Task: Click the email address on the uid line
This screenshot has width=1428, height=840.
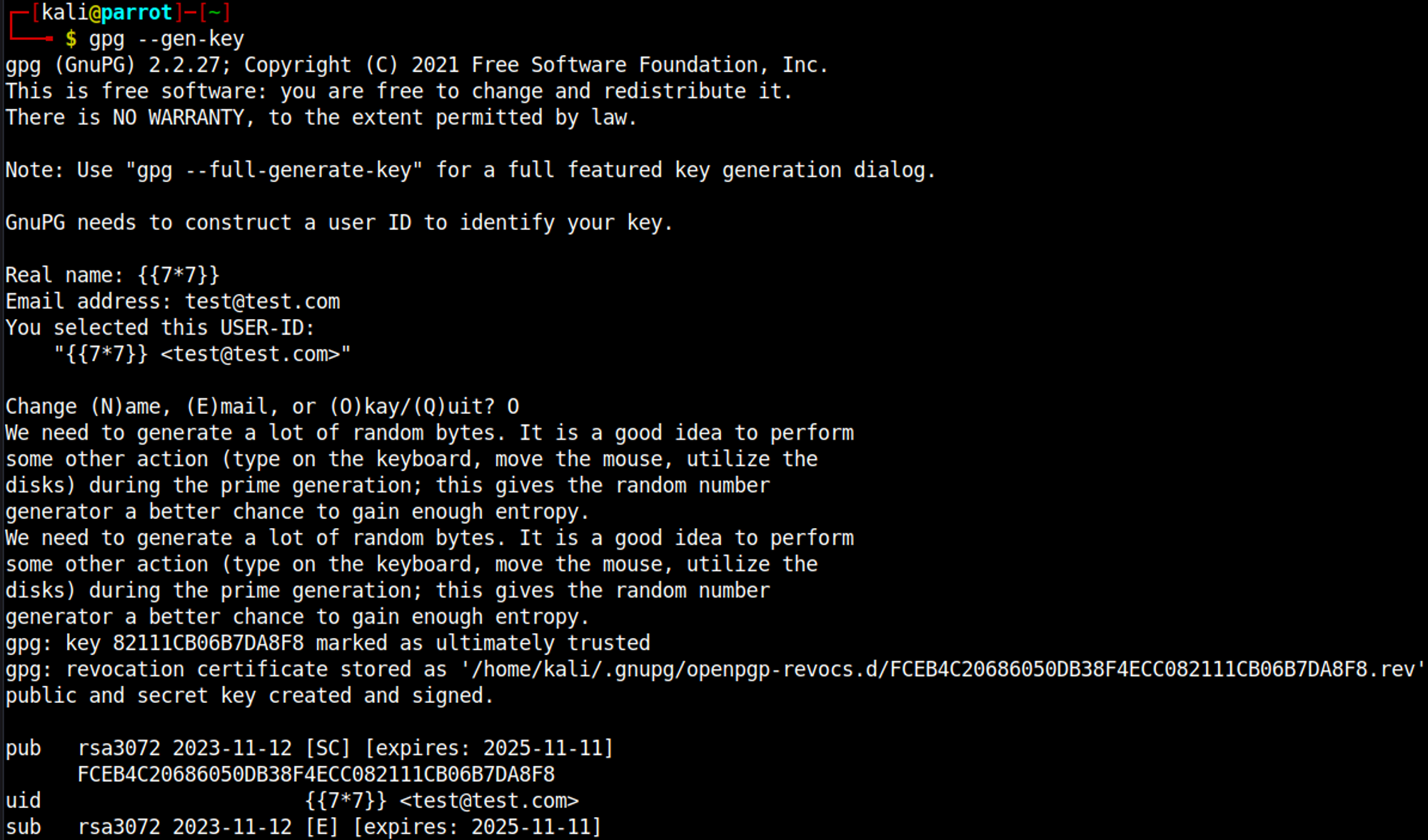Action: click(489, 801)
